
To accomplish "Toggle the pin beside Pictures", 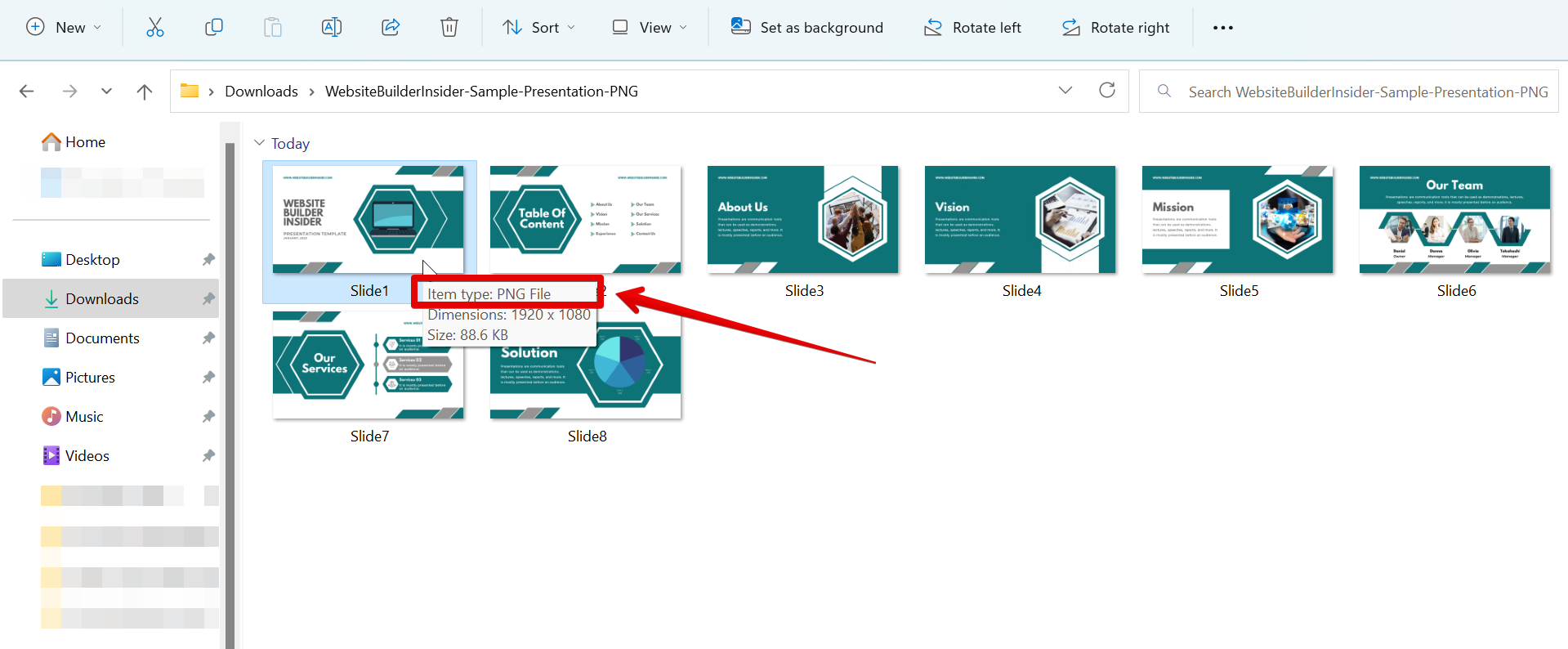I will 208,378.
